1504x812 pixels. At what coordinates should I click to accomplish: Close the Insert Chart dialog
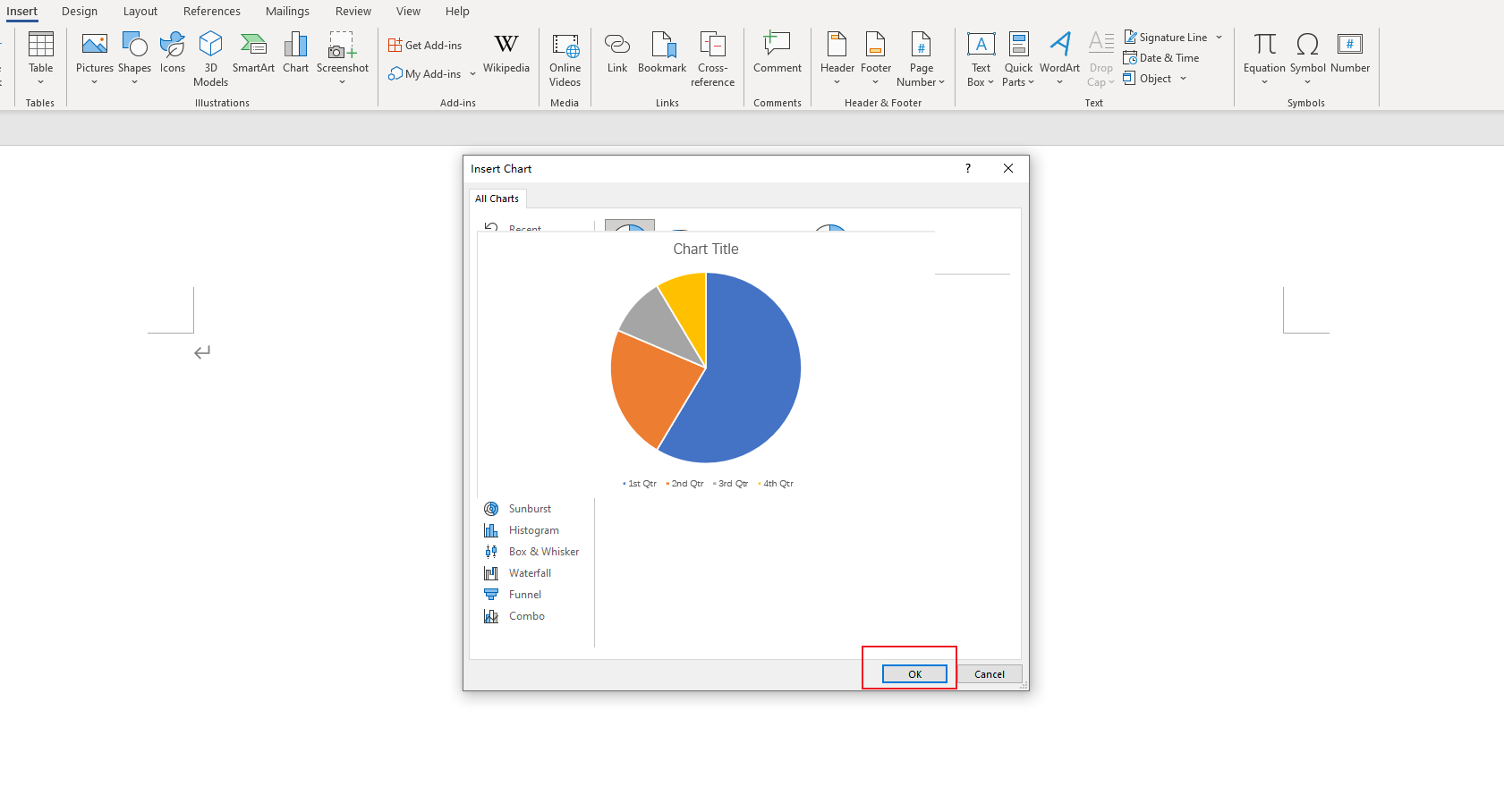pyautogui.click(x=1008, y=168)
